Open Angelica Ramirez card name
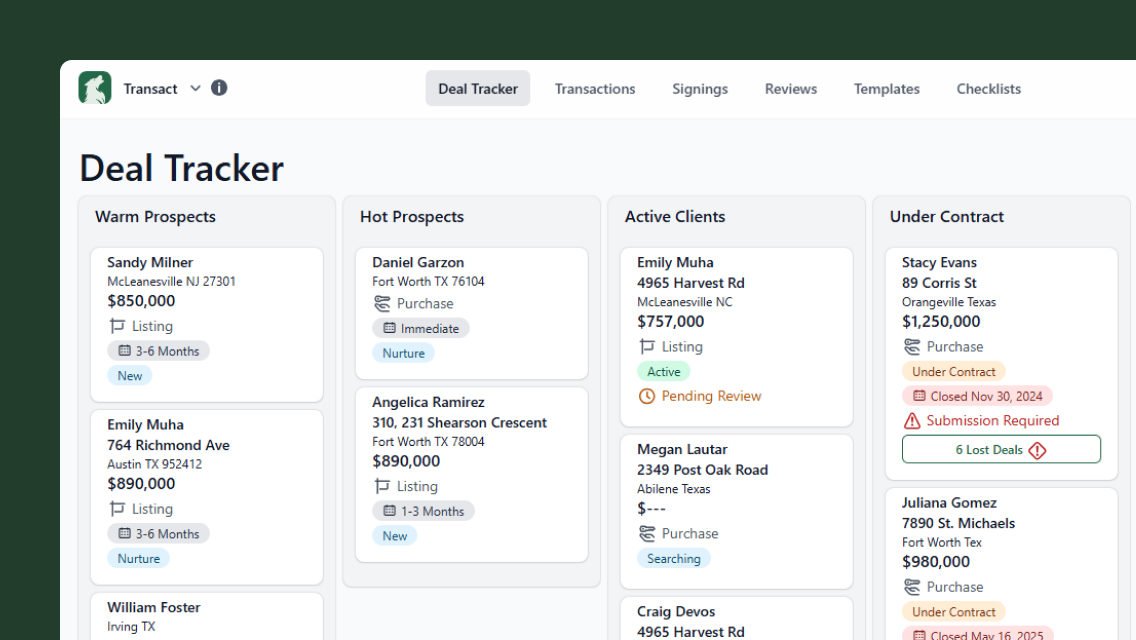This screenshot has width=1136, height=640. (428, 402)
